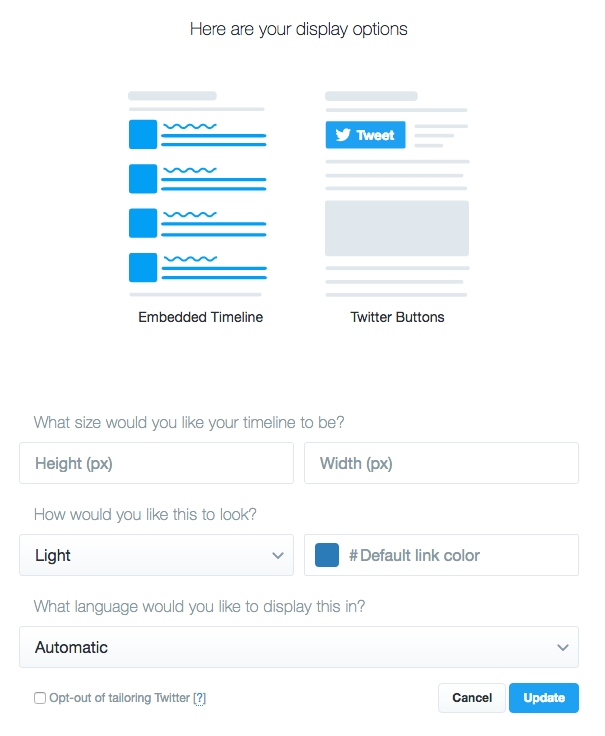
Task: Select the Embedded Timeline illustration
Action: [x=198, y=193]
